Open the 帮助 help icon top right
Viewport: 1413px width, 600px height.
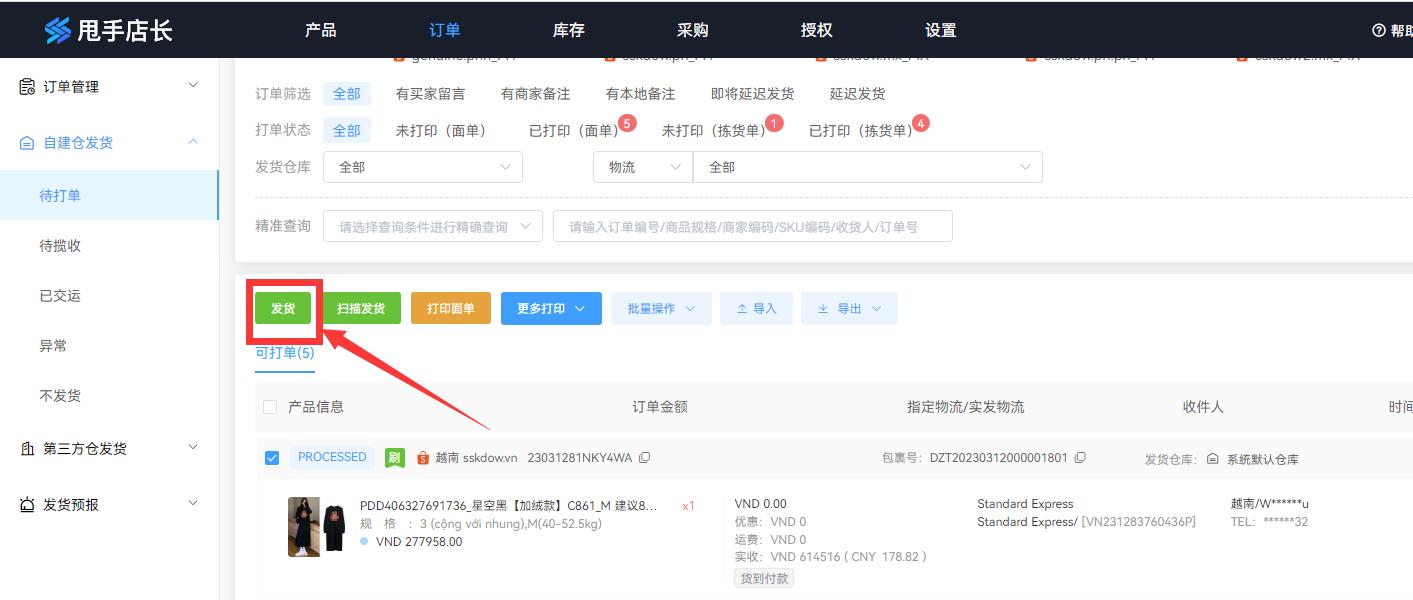coord(1378,29)
